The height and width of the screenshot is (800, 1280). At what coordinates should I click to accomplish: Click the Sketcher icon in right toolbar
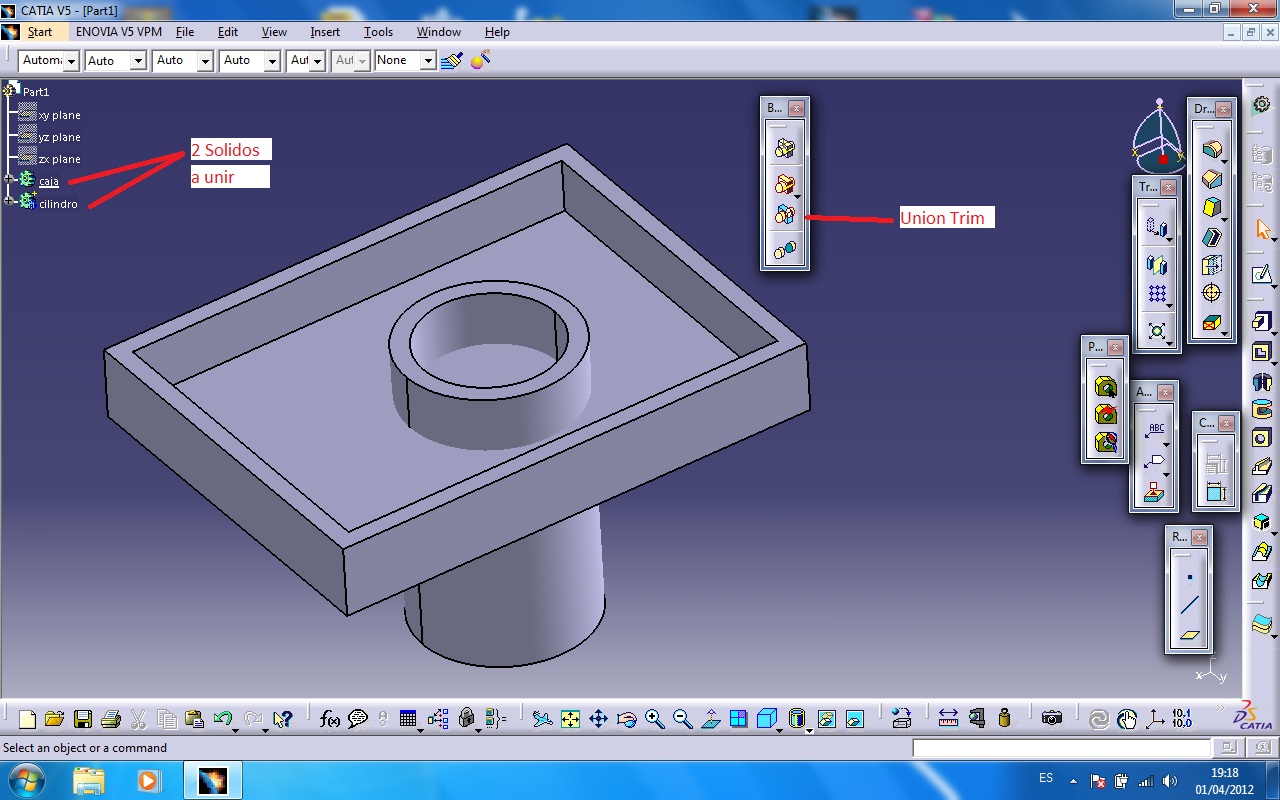[x=1263, y=274]
